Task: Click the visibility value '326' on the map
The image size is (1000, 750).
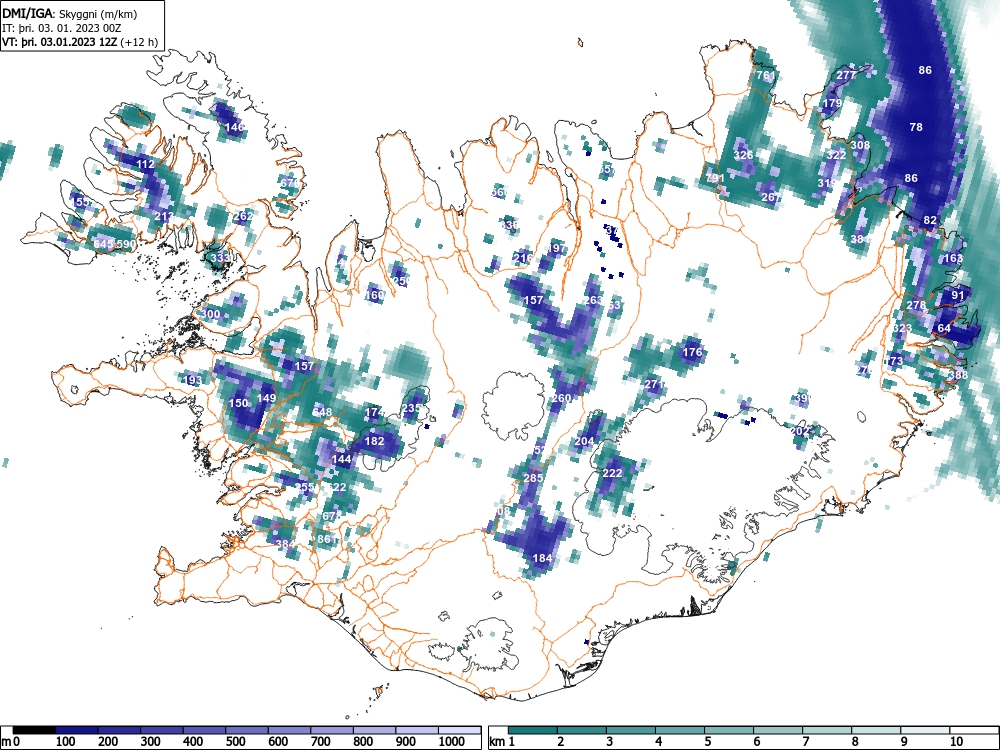Action: (x=744, y=155)
